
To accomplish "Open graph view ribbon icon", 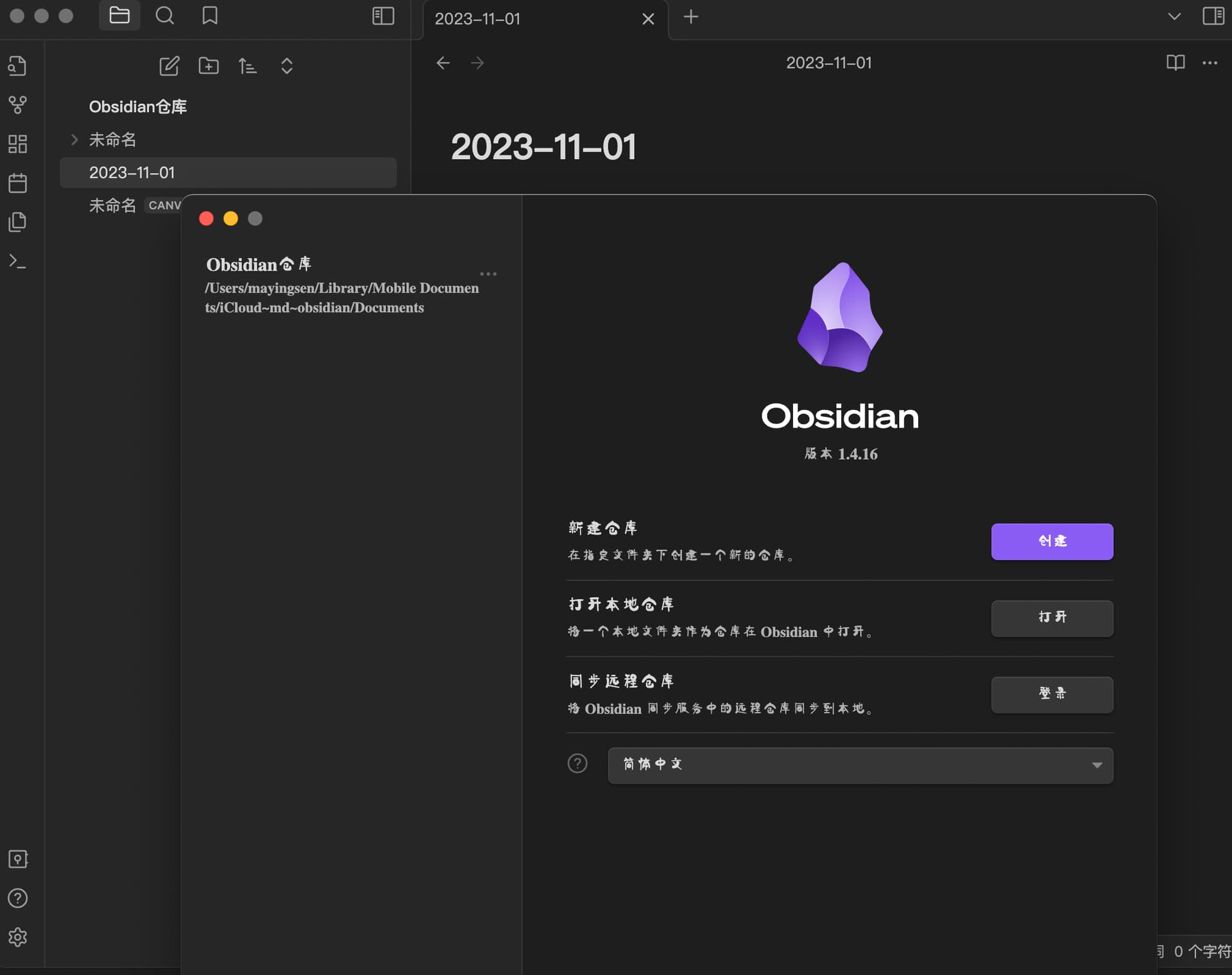I will tap(17, 105).
